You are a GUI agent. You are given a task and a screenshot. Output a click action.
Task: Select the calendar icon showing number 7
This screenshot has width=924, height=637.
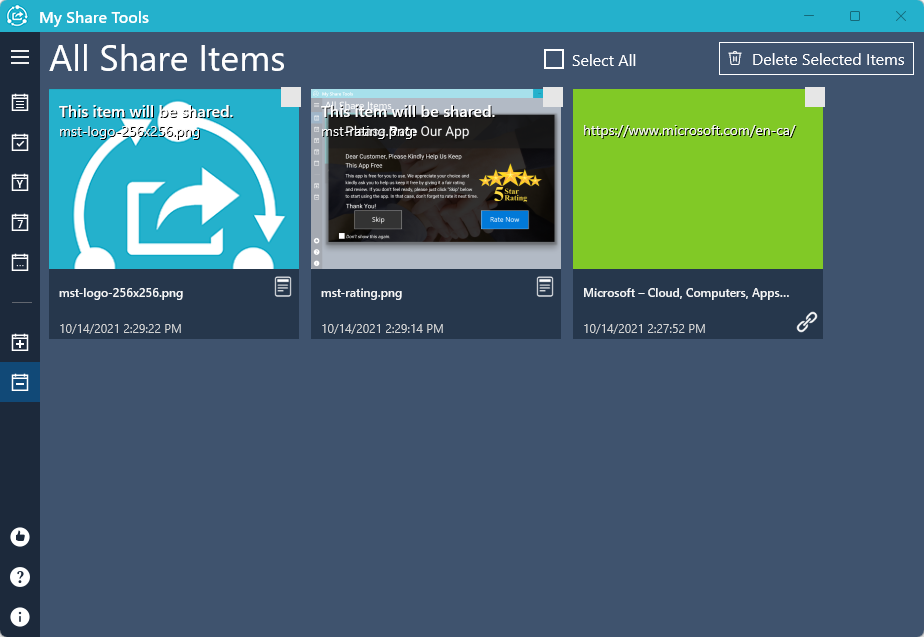coord(20,223)
